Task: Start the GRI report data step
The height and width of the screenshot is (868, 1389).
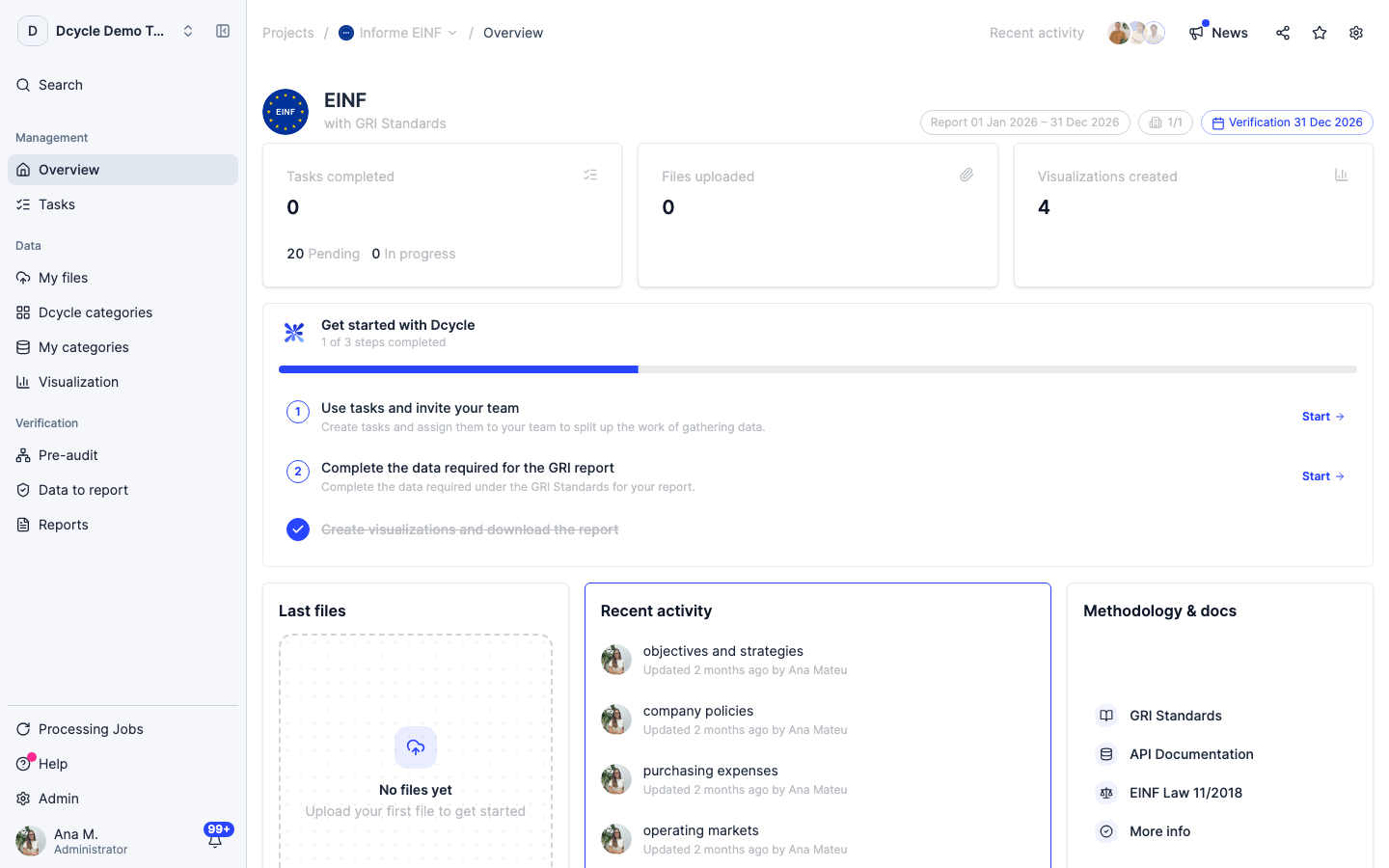Action: [1323, 476]
